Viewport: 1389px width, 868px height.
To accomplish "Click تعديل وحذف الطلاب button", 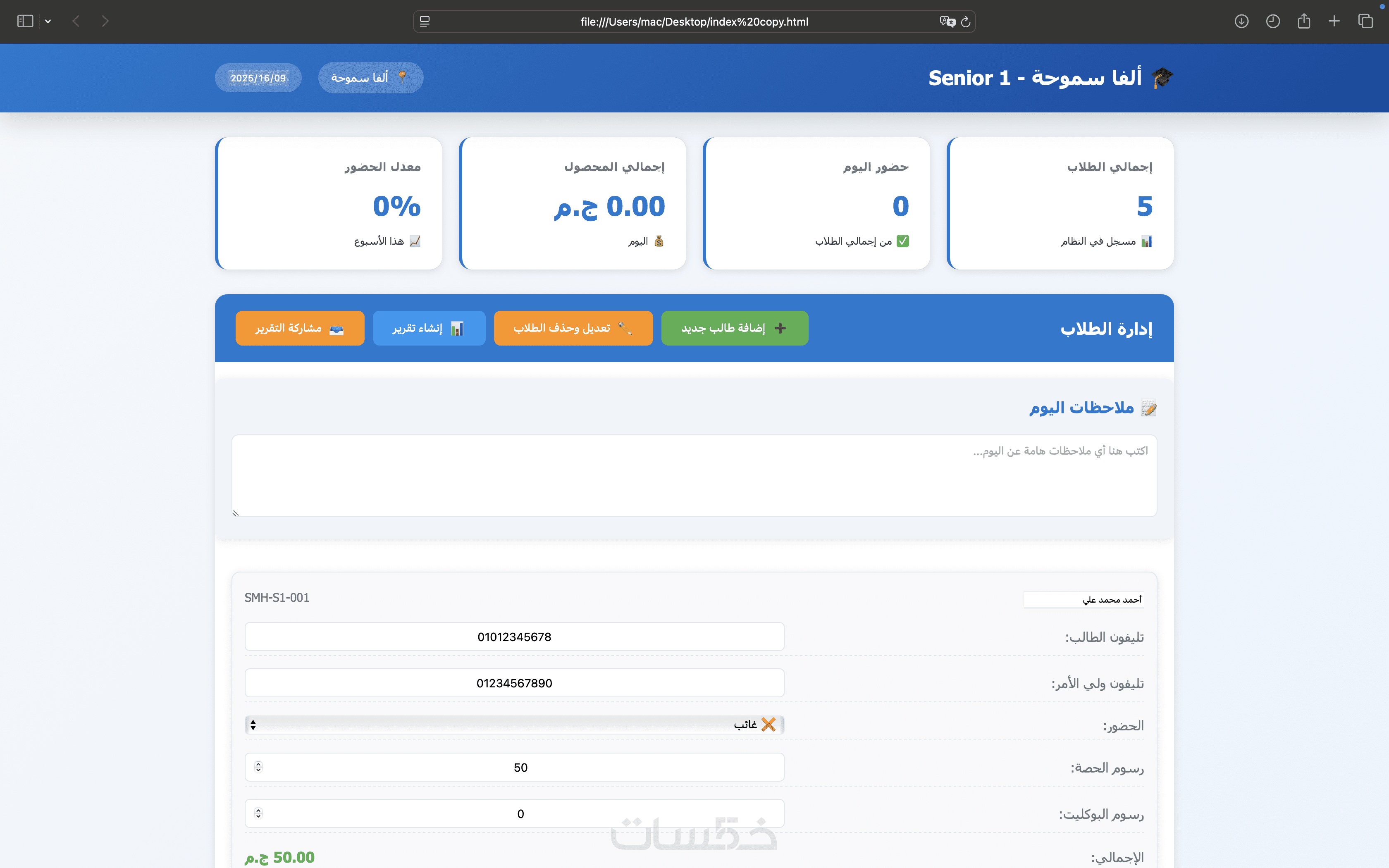I will [573, 328].
